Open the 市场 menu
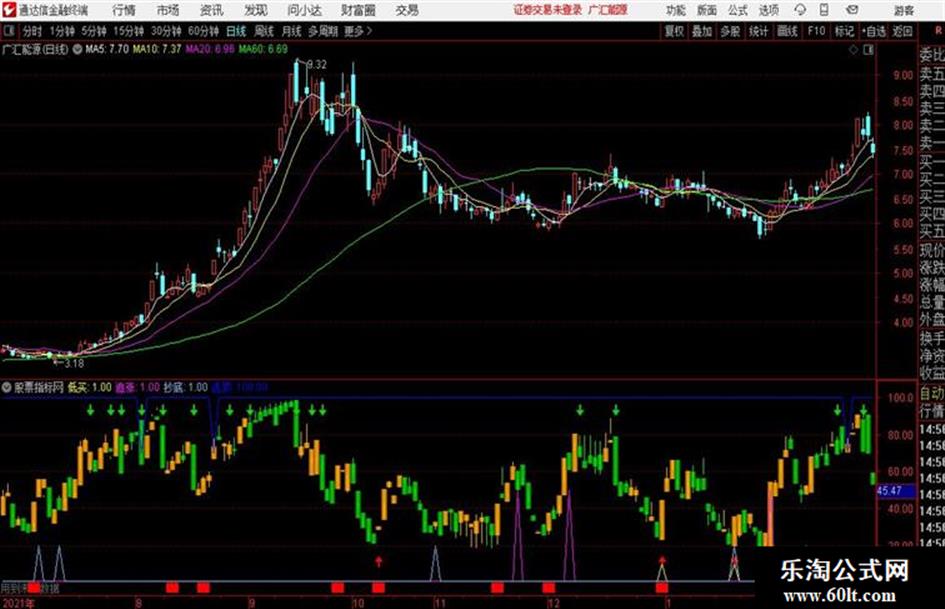 pyautogui.click(x=168, y=10)
